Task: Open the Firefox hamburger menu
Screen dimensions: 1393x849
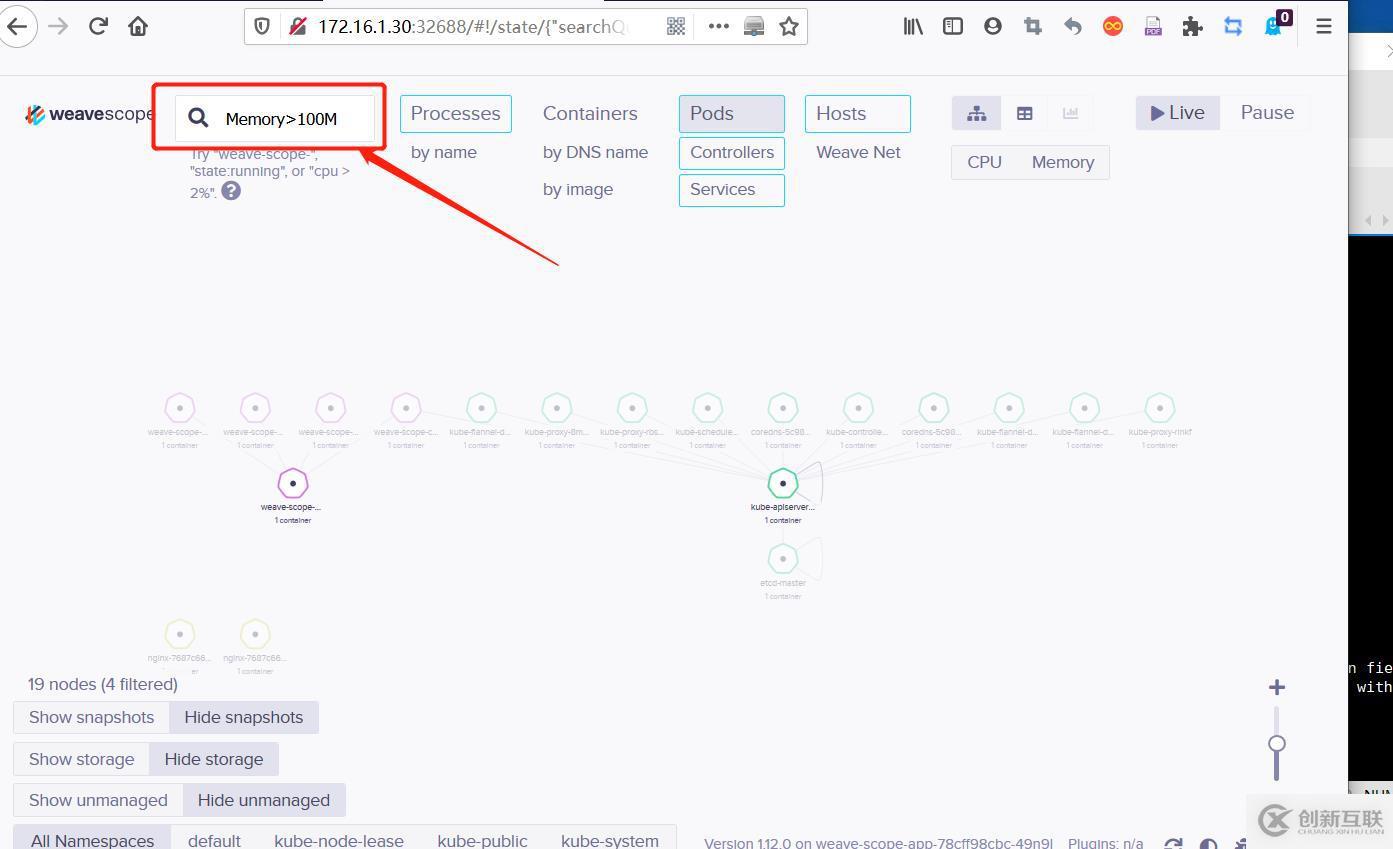Action: click(1323, 27)
